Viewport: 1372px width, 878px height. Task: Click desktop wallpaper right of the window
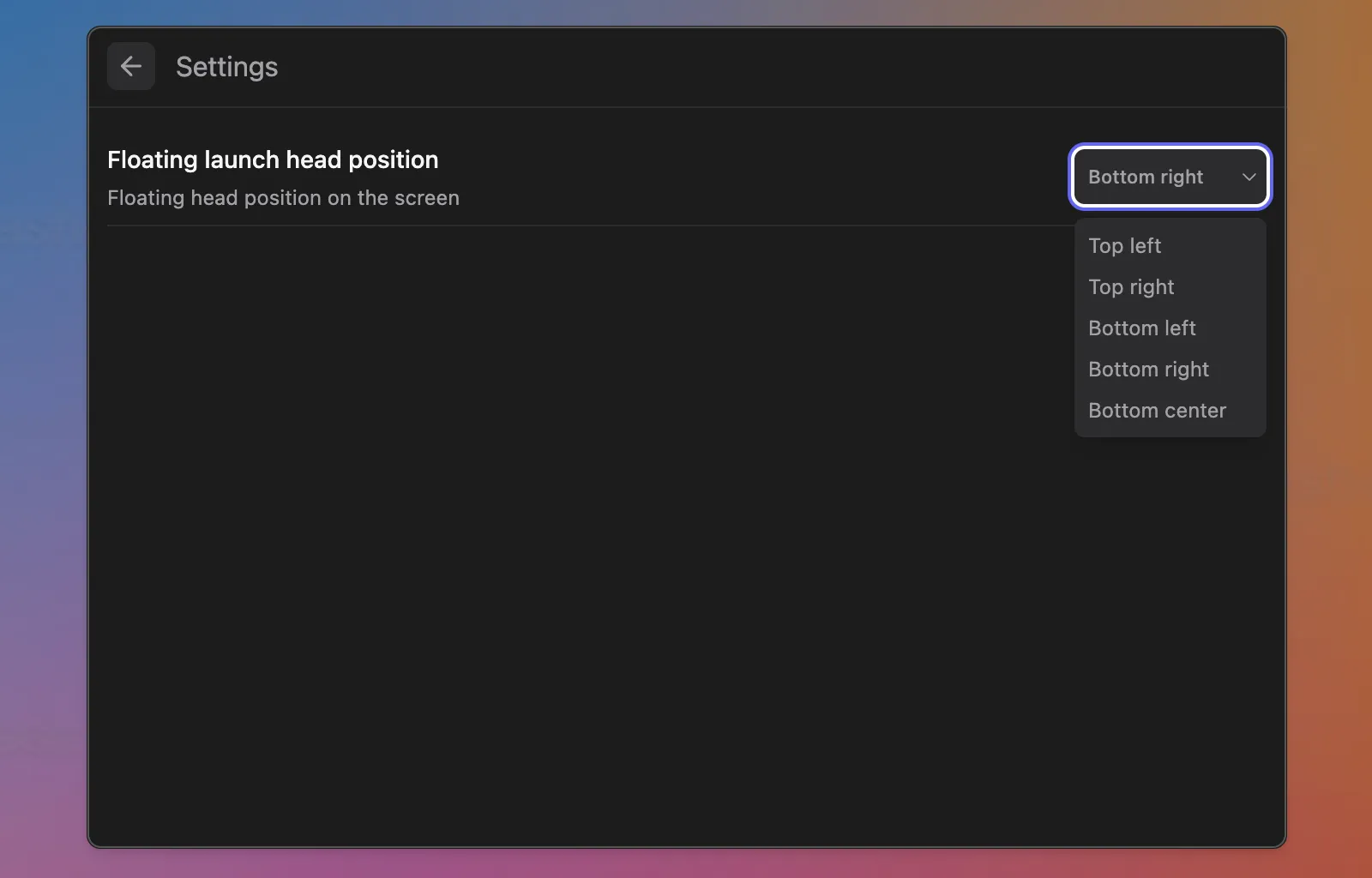1329,429
